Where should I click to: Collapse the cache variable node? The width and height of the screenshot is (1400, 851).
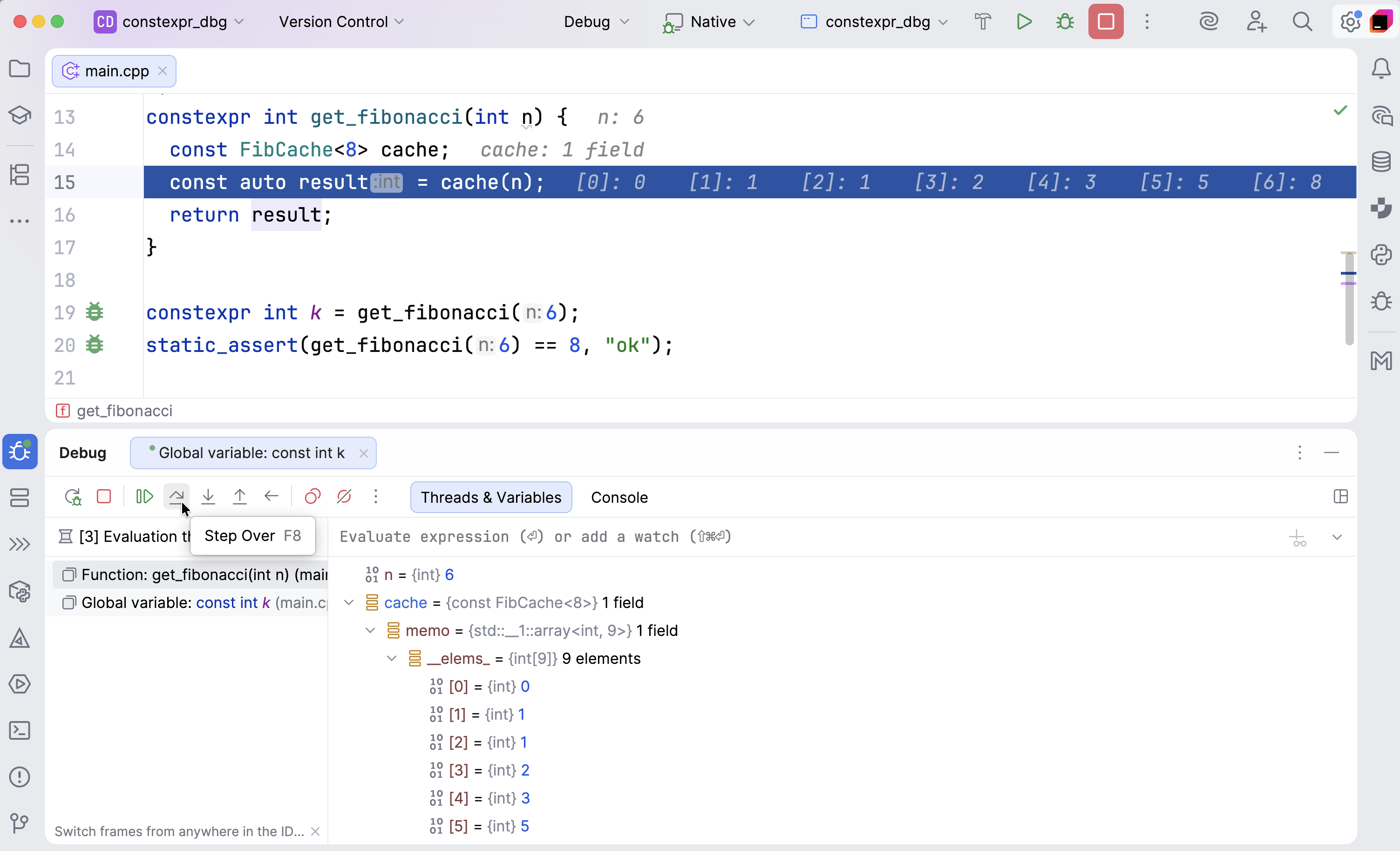[x=349, y=603]
